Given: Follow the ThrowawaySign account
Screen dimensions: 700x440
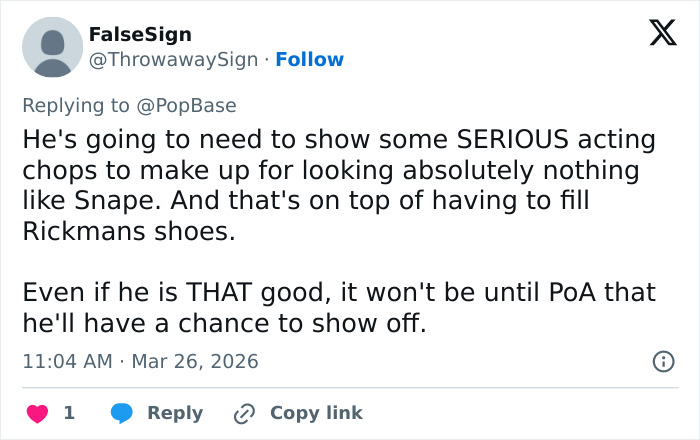Looking at the screenshot, I should [x=309, y=59].
